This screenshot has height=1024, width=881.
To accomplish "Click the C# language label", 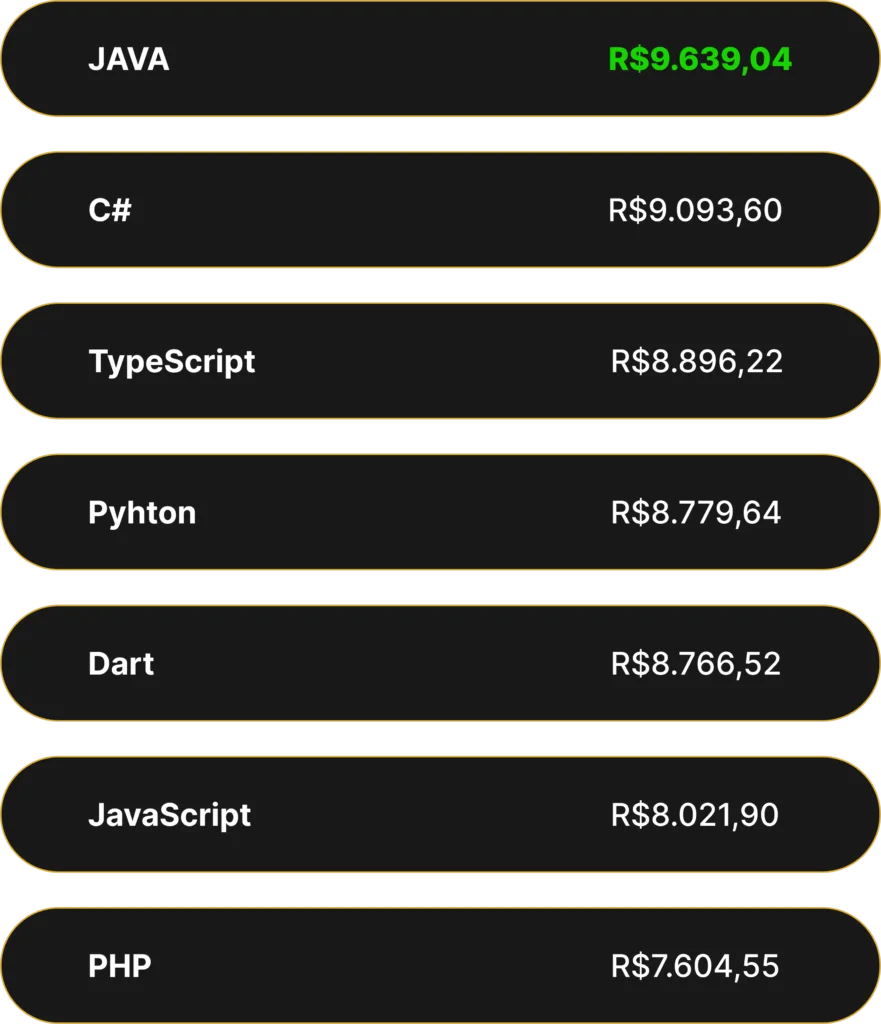I will click(x=110, y=210).
